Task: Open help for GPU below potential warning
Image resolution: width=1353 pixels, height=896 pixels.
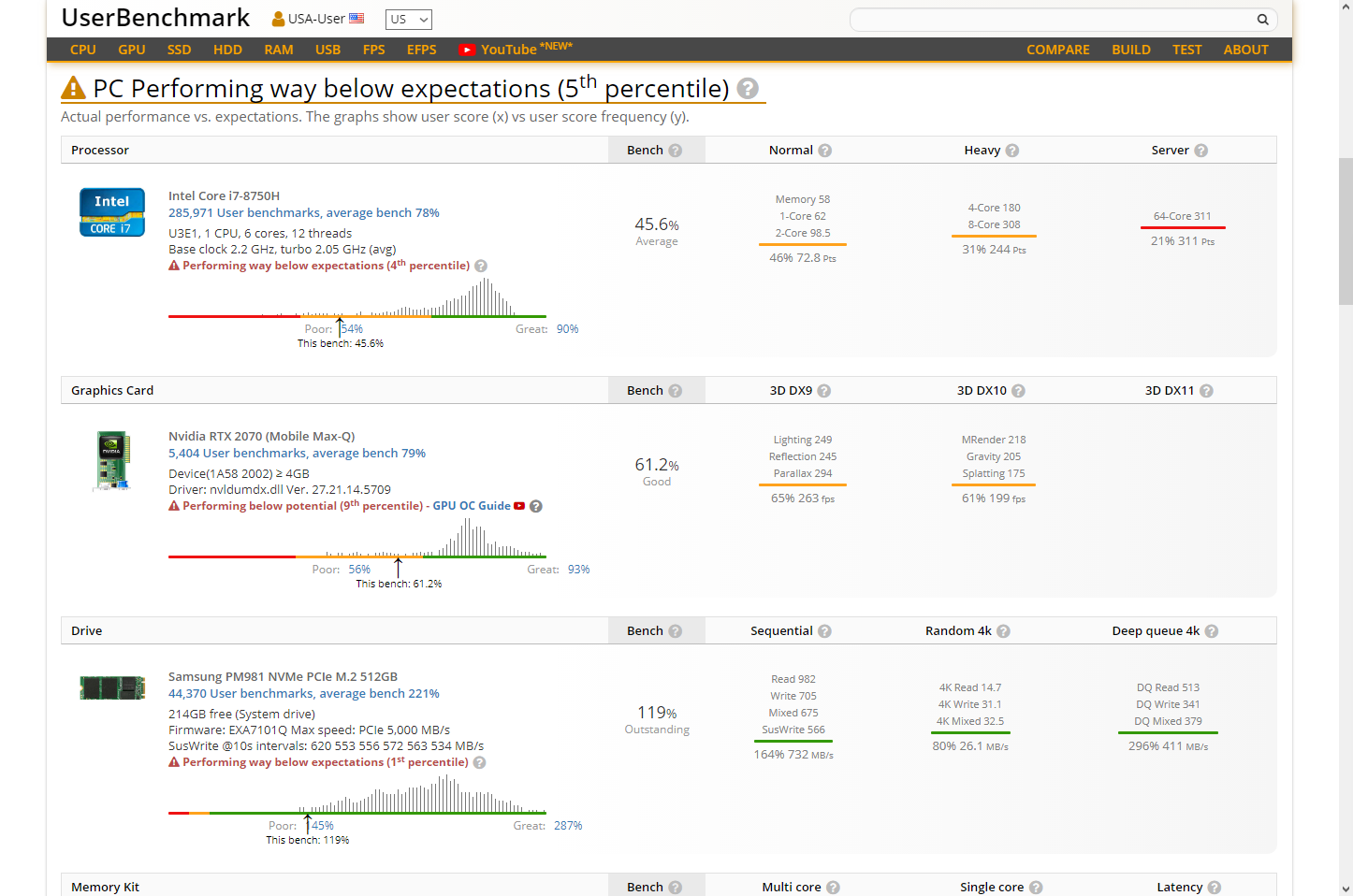Action: click(536, 506)
